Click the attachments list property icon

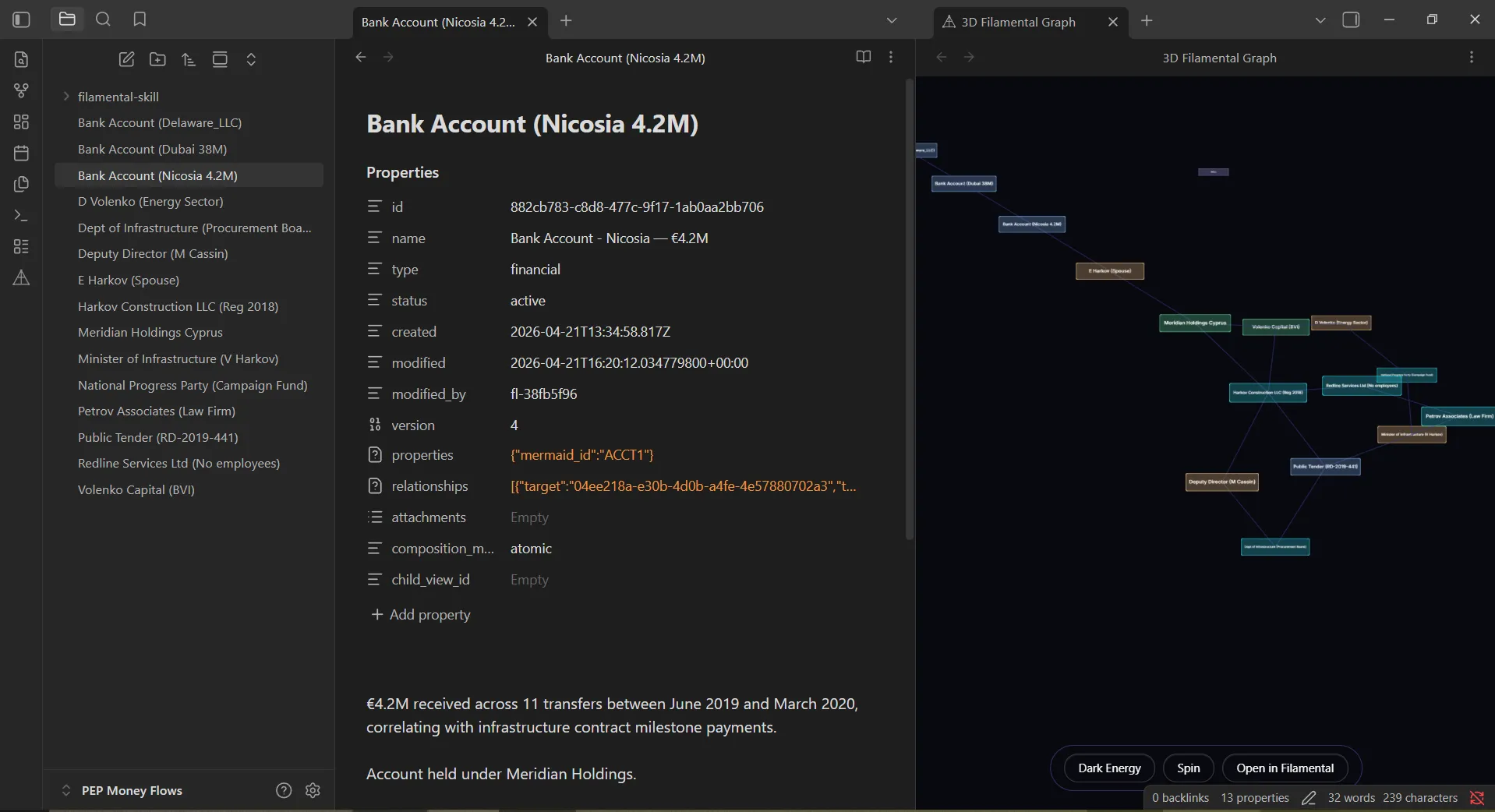point(375,517)
